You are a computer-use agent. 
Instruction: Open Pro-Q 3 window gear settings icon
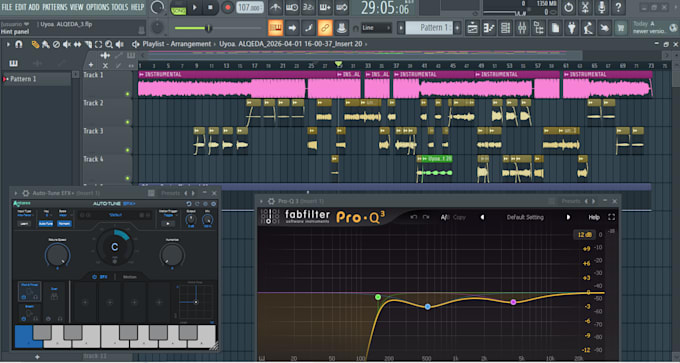pyautogui.click(x=271, y=201)
